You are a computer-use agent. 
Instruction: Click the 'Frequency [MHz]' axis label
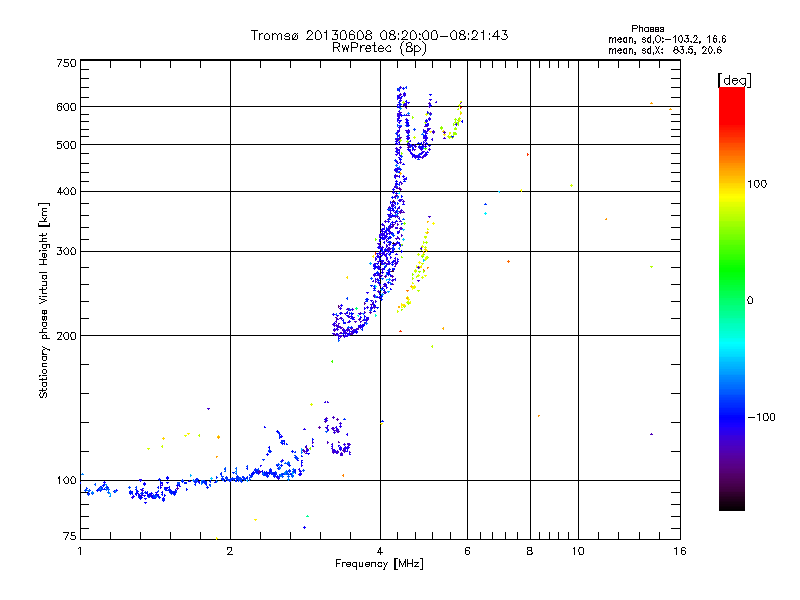(379, 564)
